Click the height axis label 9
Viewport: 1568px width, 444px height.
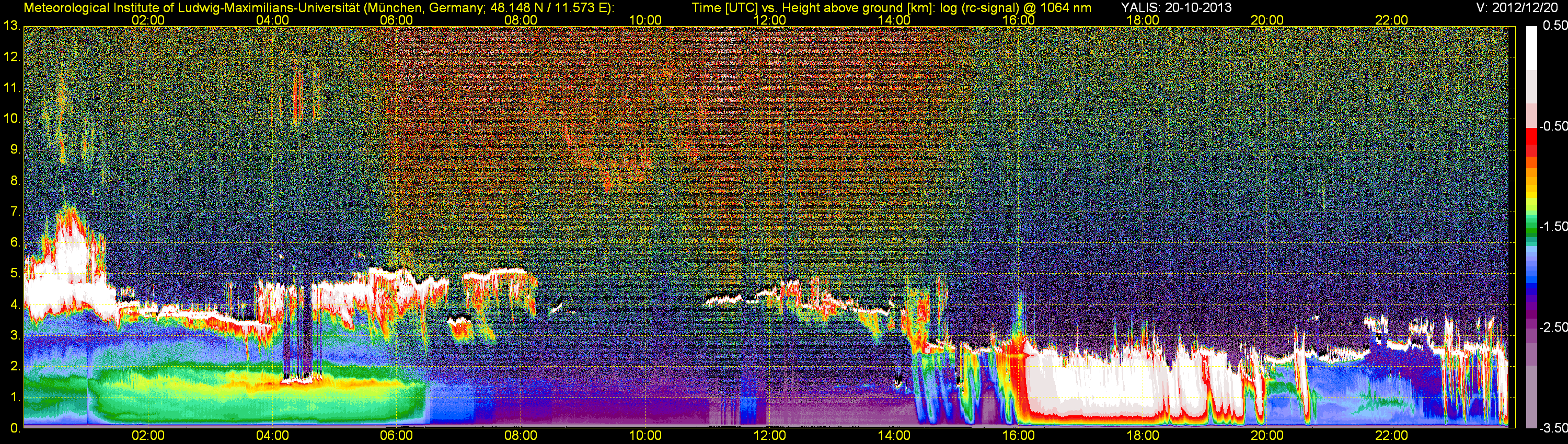(x=15, y=149)
